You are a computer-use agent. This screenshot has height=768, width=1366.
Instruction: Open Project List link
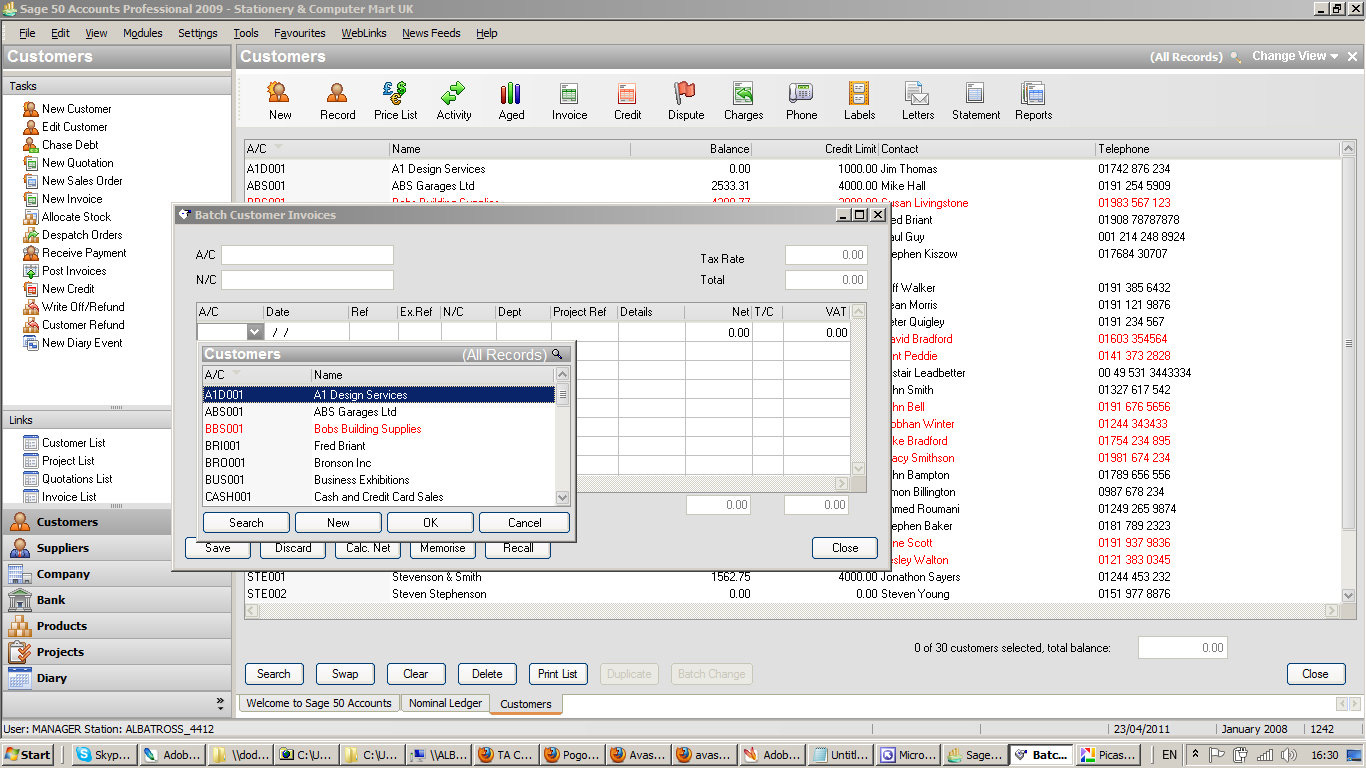(x=68, y=461)
